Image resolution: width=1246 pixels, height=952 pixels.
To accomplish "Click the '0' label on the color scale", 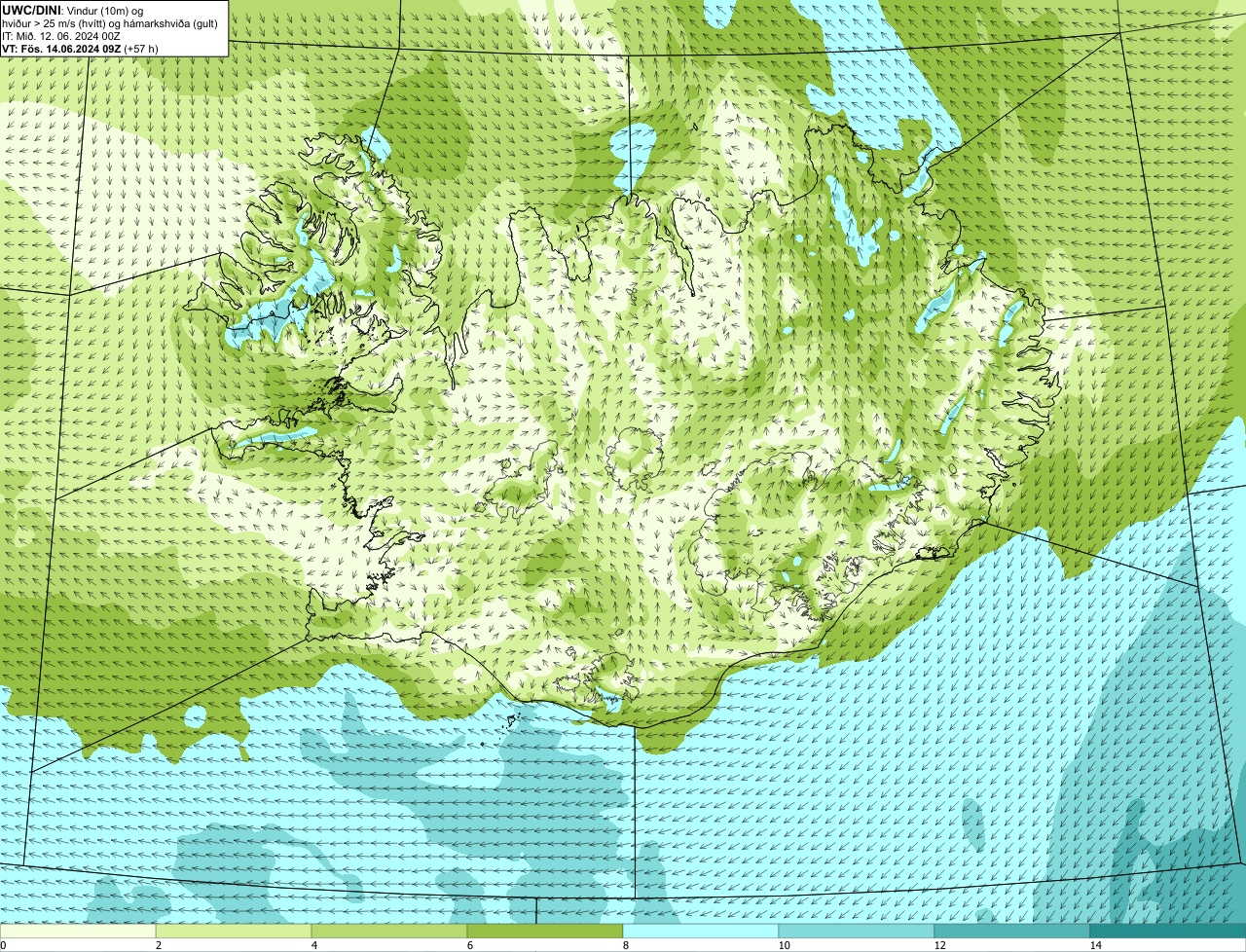I will coord(3,945).
